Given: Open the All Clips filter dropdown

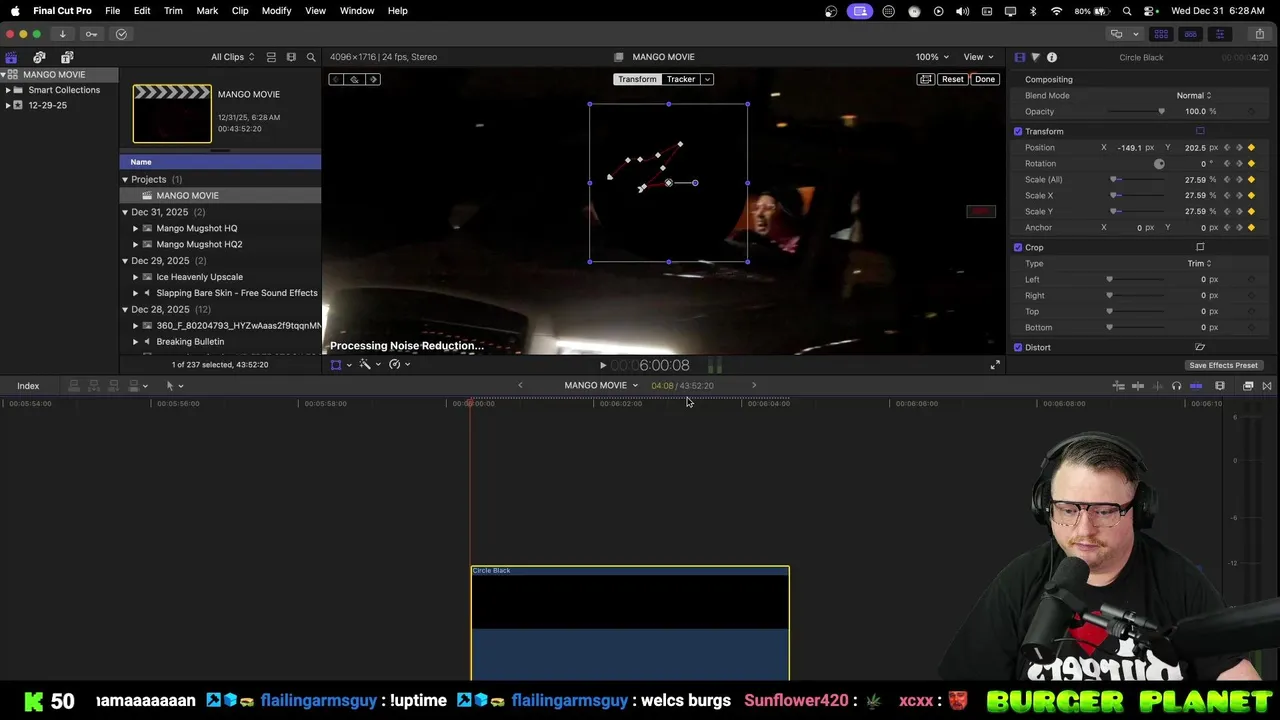Looking at the screenshot, I should click(232, 57).
